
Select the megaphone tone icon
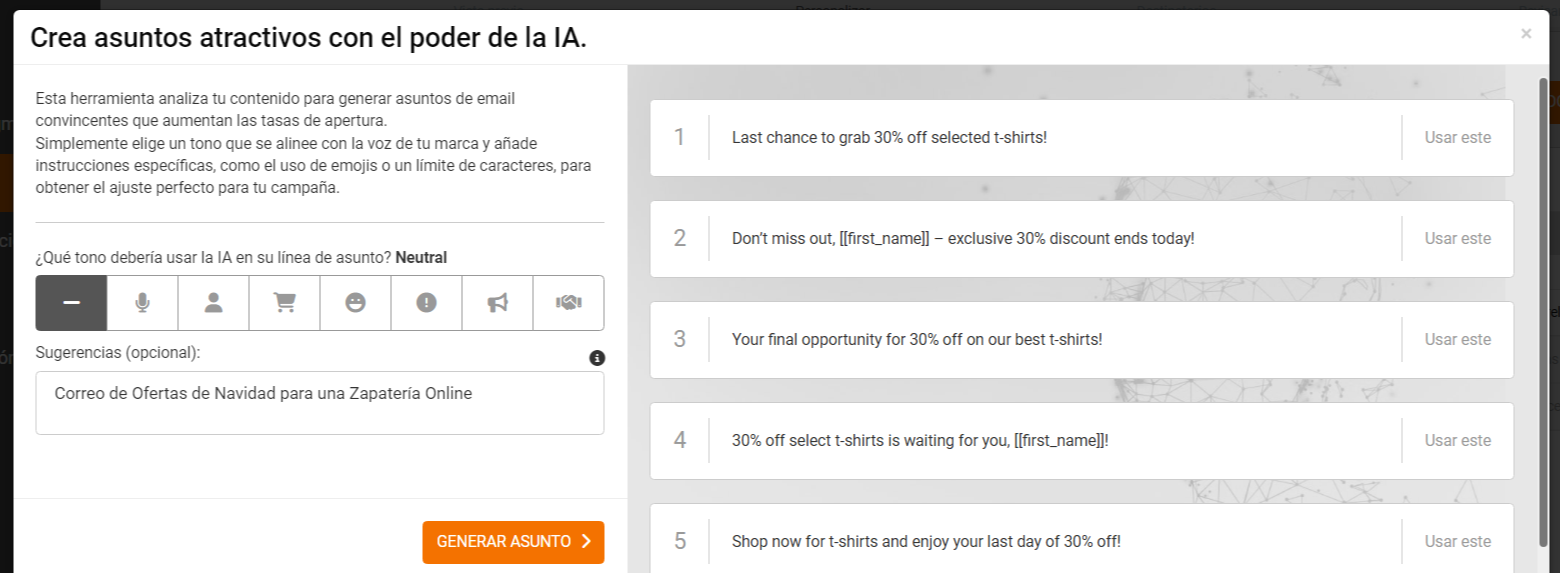click(x=497, y=303)
